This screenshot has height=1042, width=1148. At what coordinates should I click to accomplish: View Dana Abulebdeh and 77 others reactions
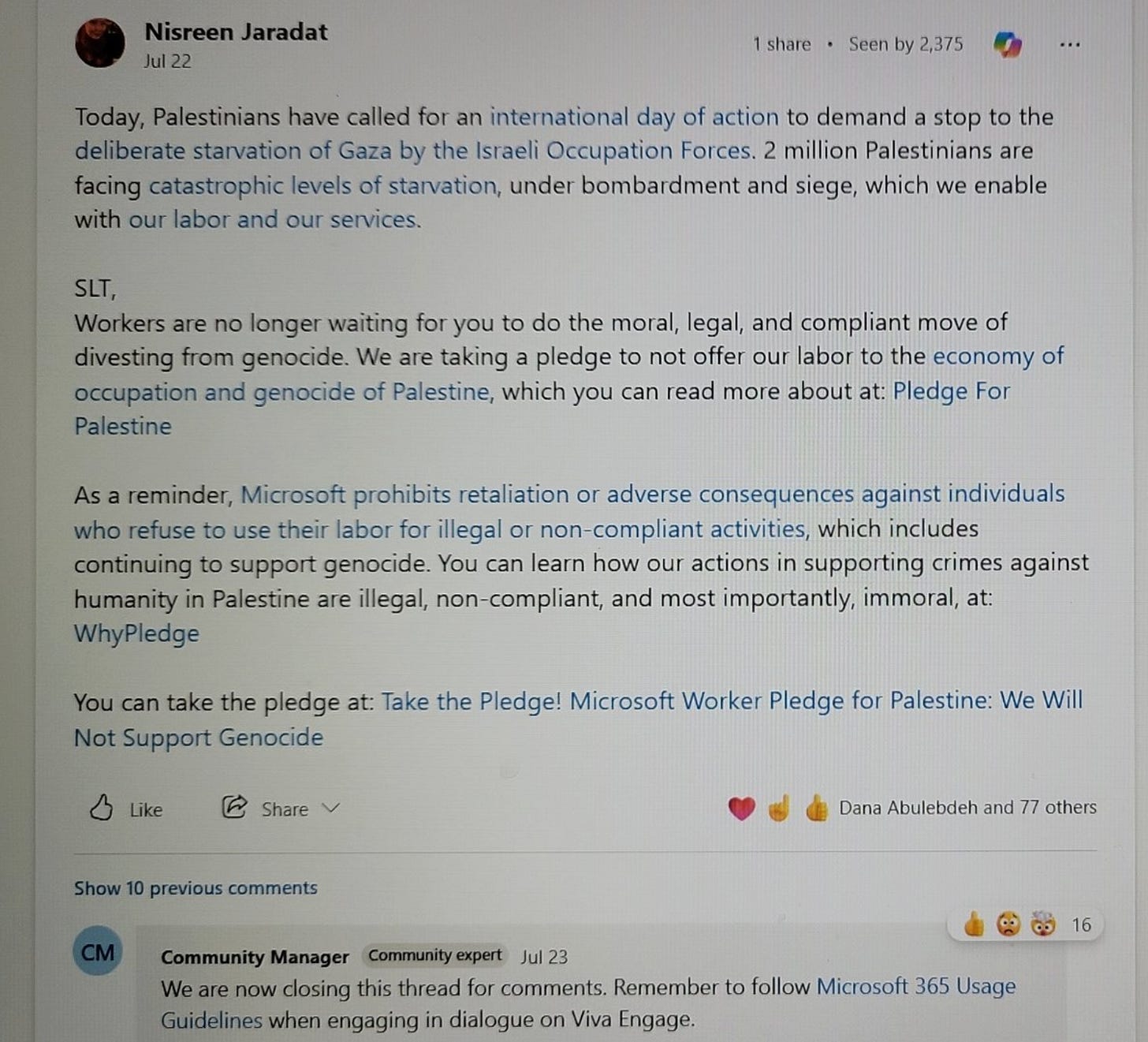click(967, 808)
